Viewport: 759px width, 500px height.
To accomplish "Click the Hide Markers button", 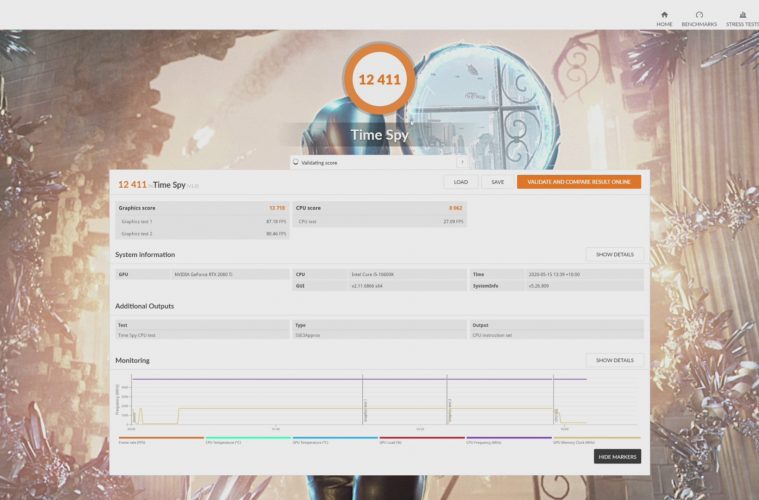I will click(618, 456).
